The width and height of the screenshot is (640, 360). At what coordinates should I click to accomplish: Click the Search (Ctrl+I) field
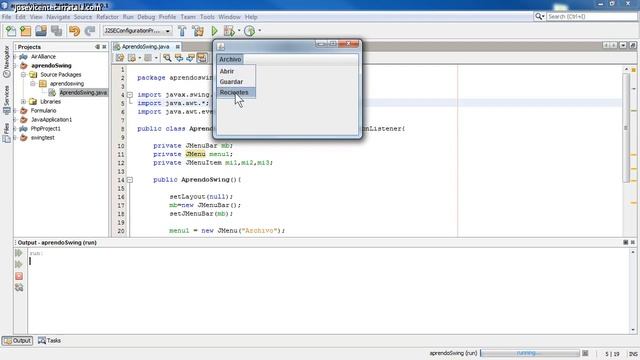pyautogui.click(x=592, y=17)
